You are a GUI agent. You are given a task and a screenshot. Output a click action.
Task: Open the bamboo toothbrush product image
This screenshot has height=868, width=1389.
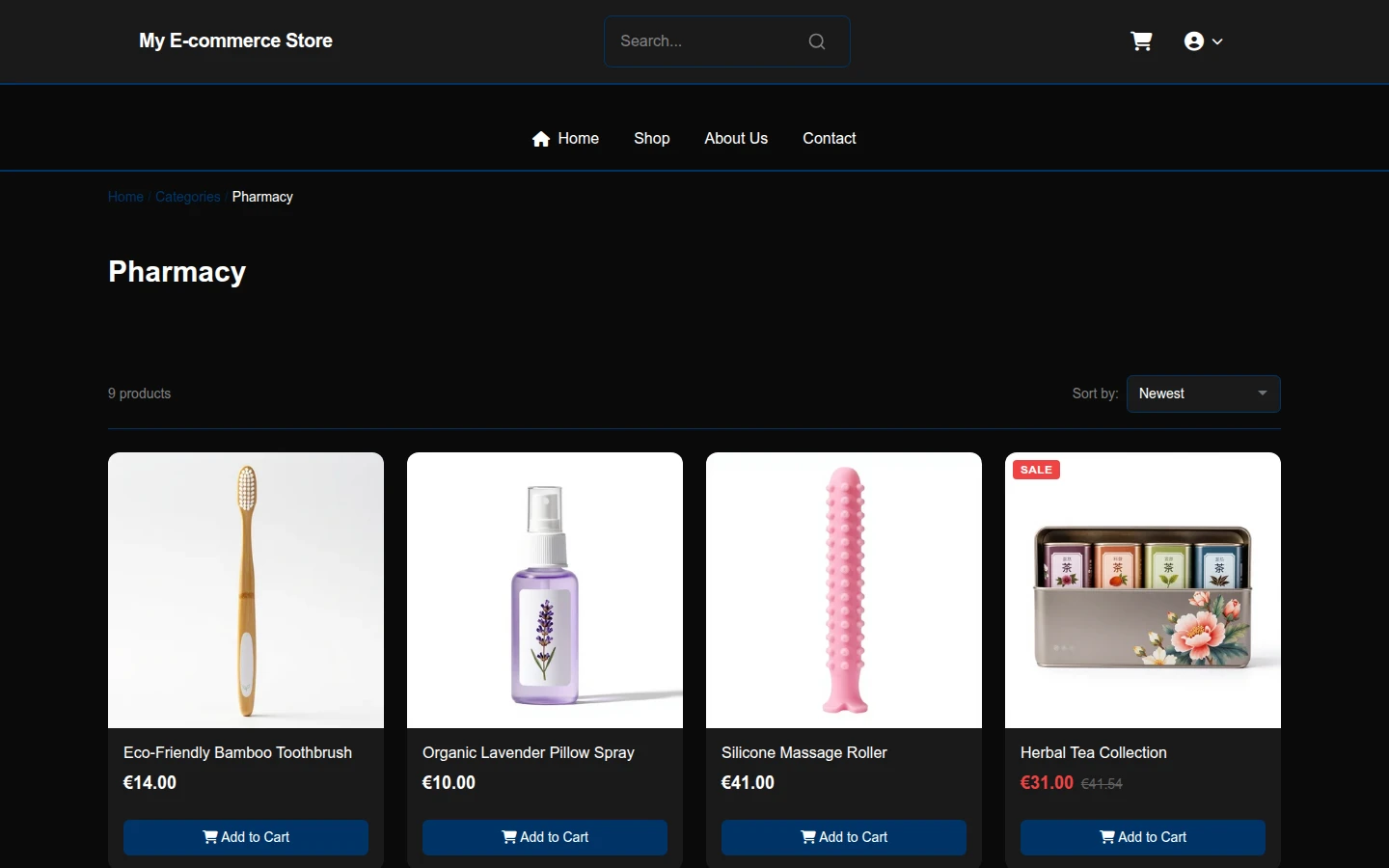(246, 590)
